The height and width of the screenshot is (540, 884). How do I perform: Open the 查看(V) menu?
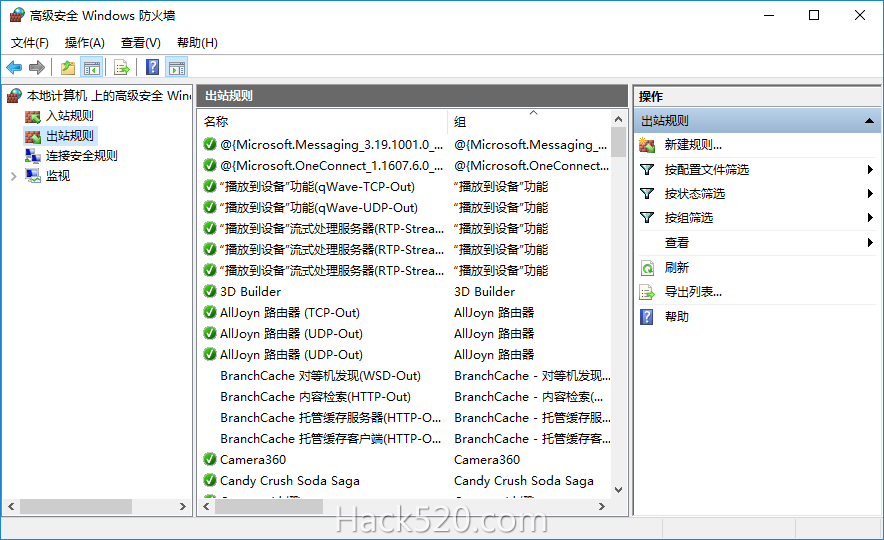pyautogui.click(x=140, y=43)
